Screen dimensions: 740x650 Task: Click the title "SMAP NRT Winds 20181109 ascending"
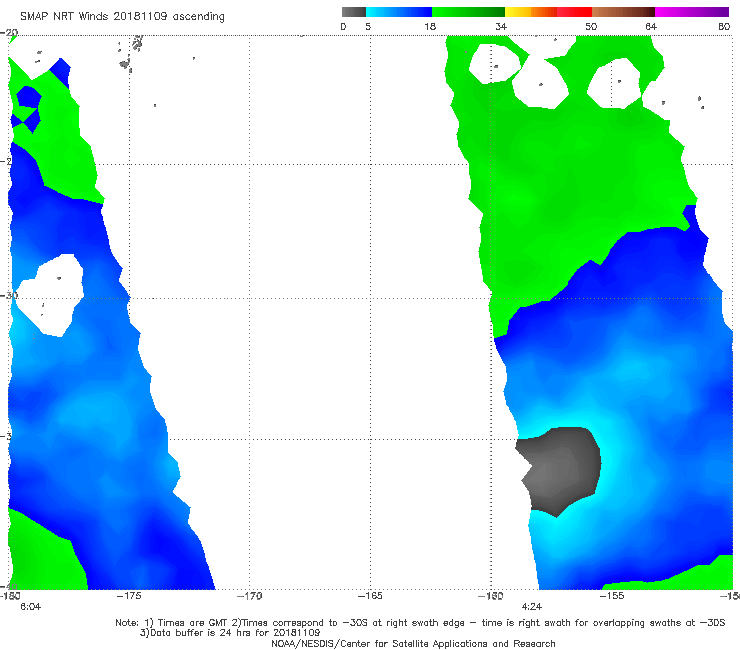(122, 16)
